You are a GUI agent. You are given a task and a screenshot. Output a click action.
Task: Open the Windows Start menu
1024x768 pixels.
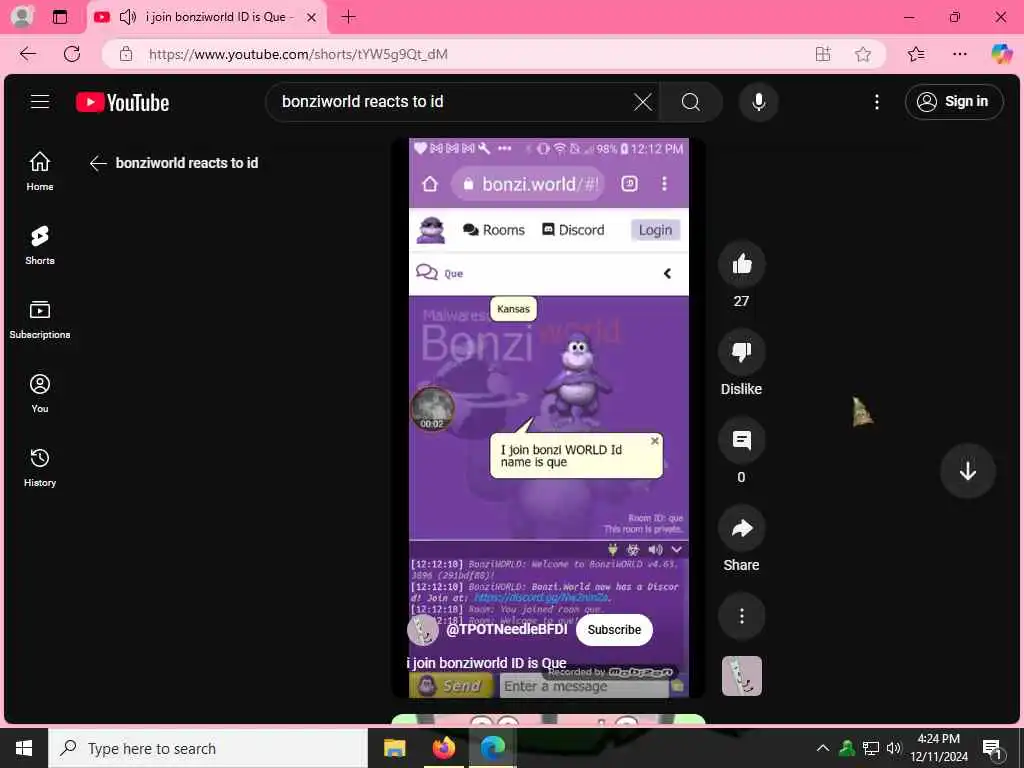[x=24, y=748]
